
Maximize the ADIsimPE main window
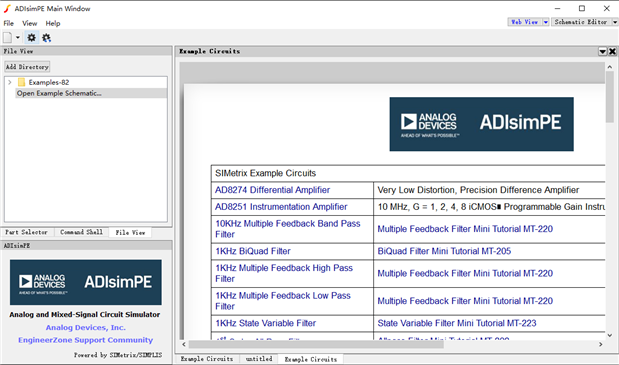(x=582, y=8)
